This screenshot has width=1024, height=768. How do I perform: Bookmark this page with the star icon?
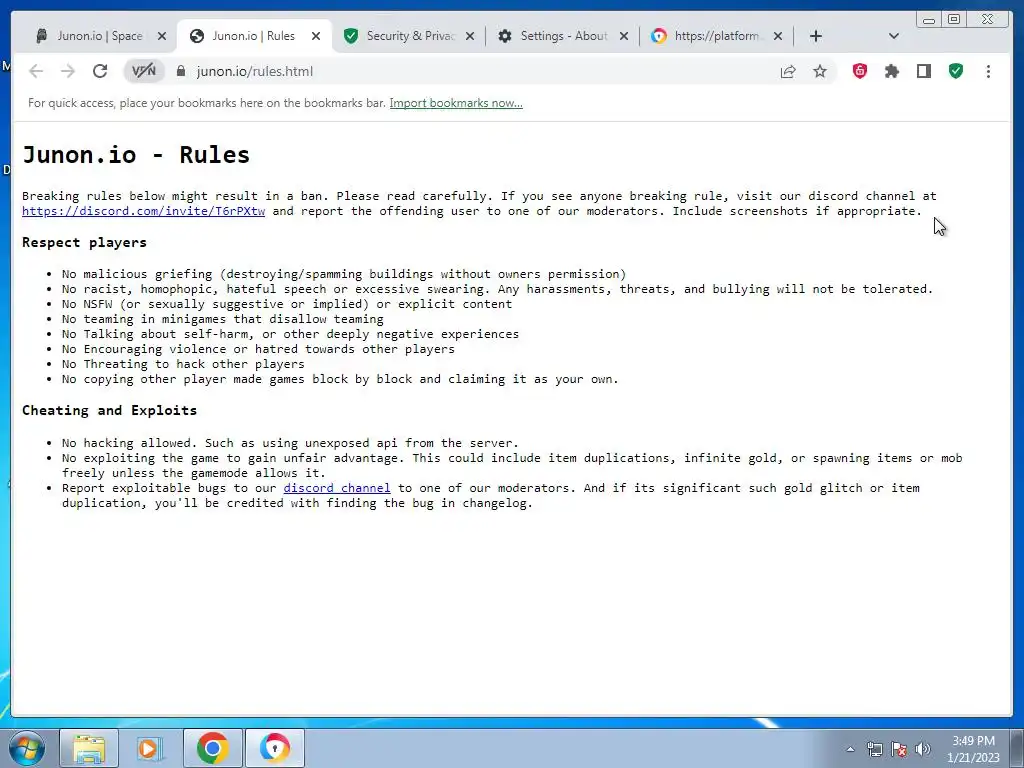tap(820, 71)
